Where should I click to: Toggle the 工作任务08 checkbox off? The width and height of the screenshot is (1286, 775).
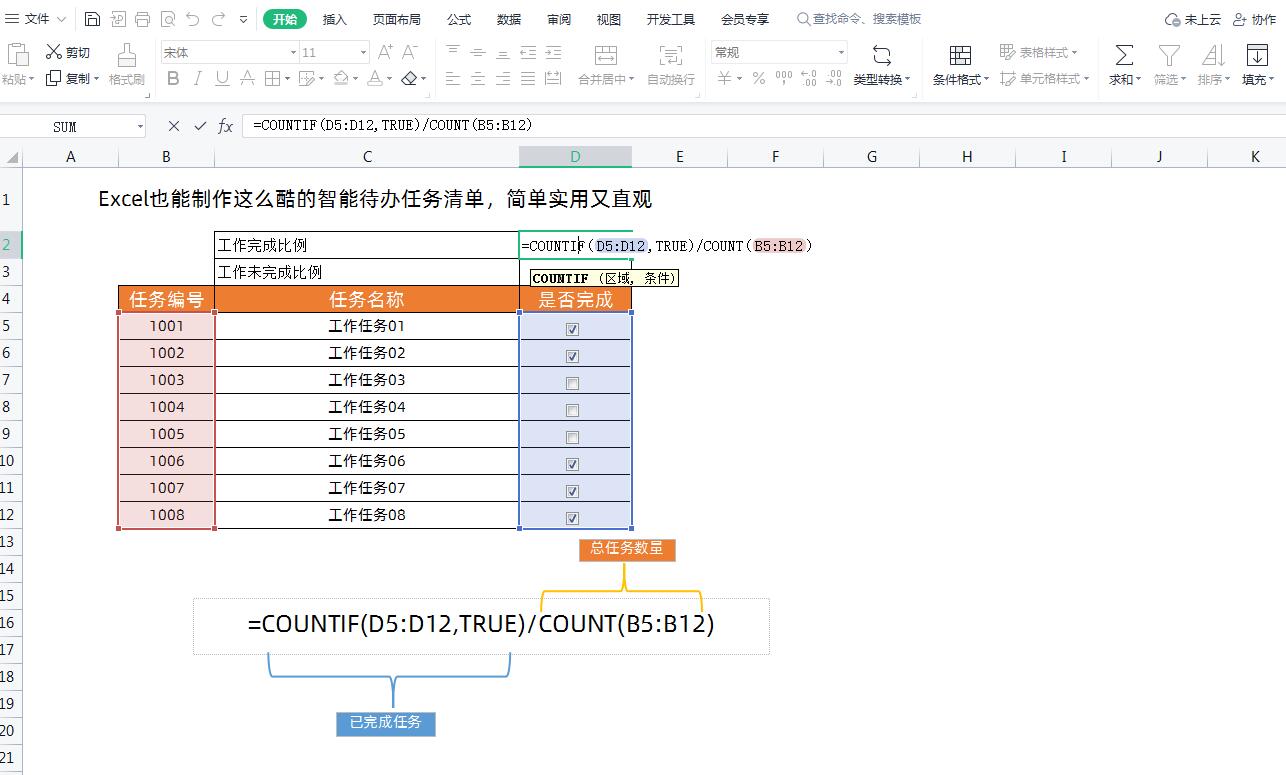572,517
